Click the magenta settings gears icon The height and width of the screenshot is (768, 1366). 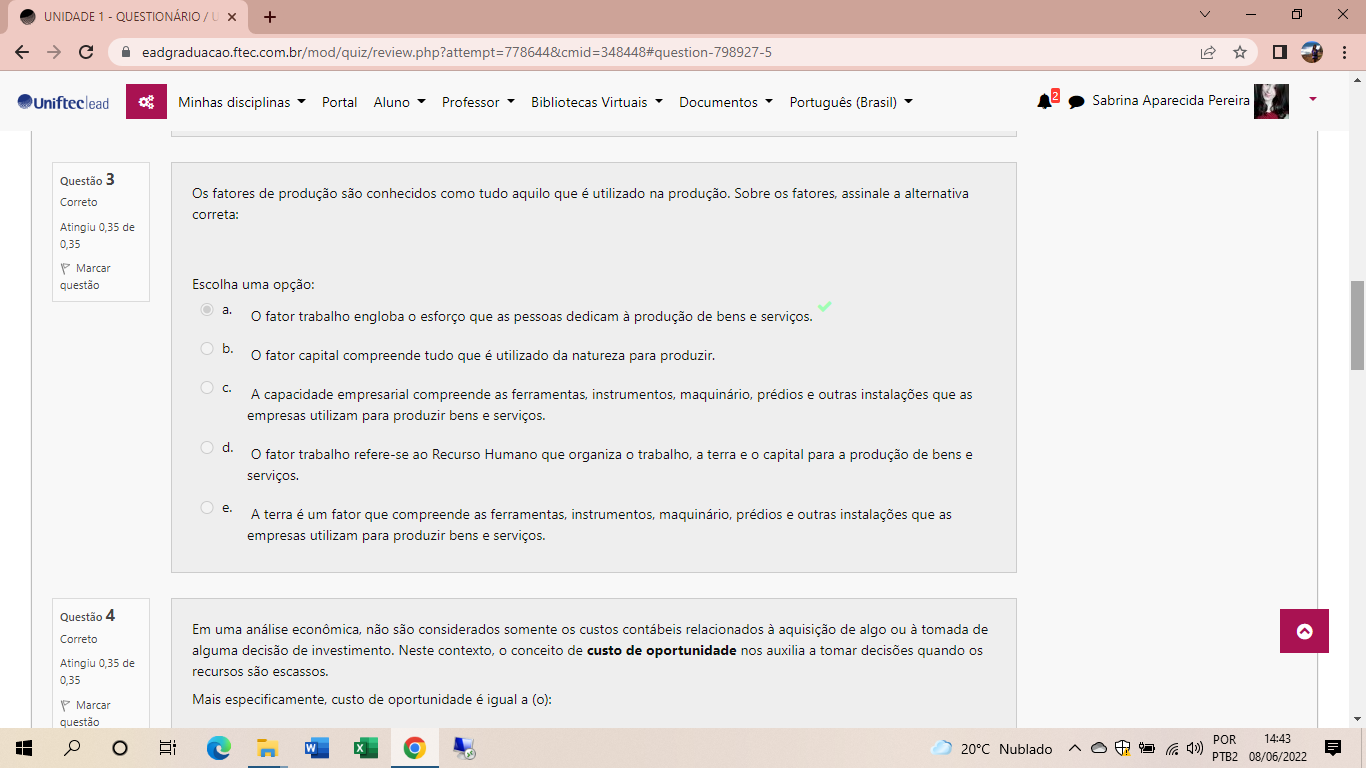[x=146, y=102]
